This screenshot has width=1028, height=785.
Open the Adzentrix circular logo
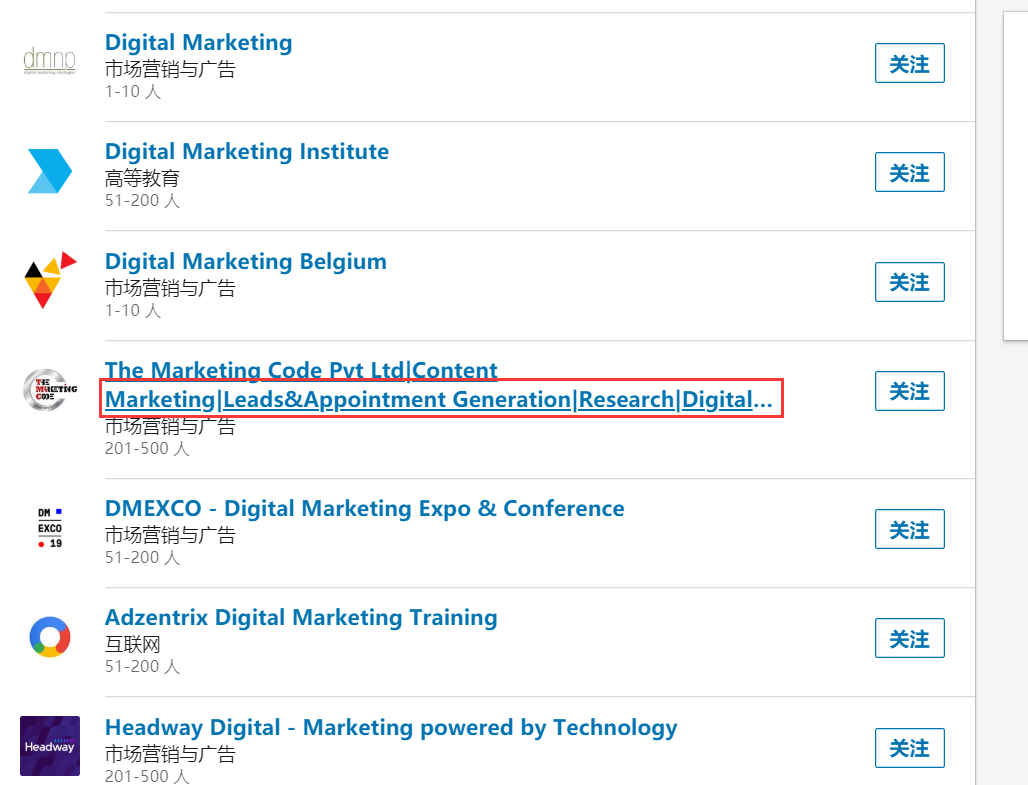click(49, 637)
